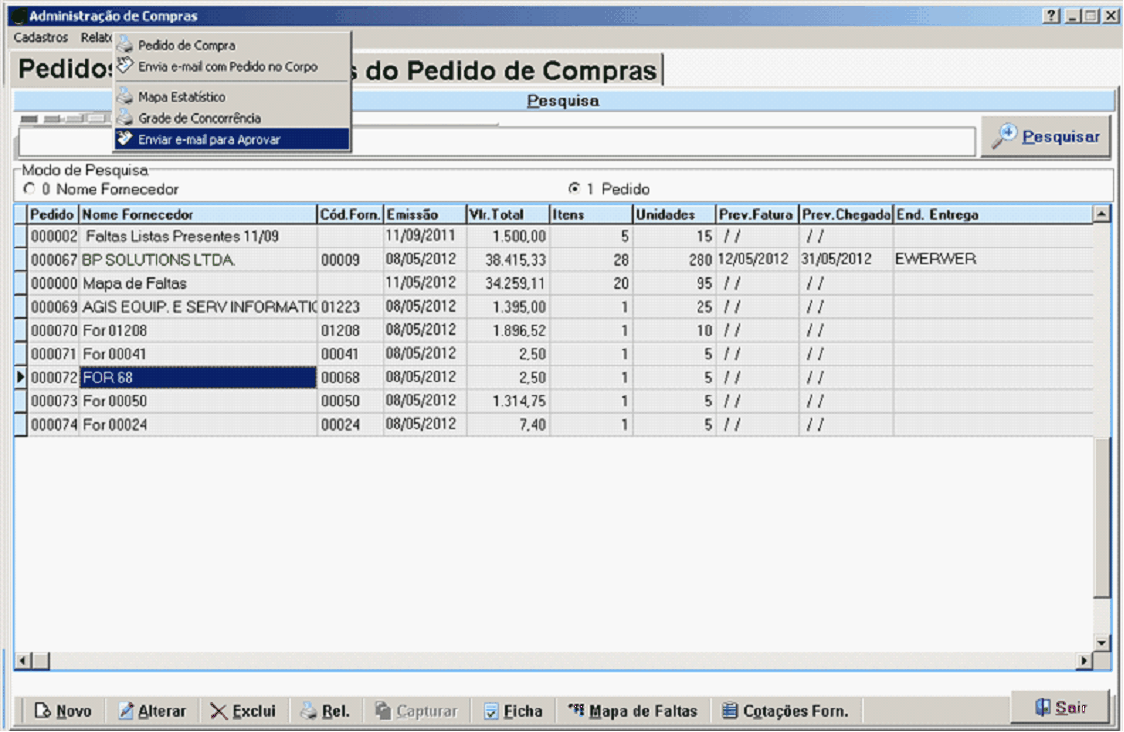Click the Alterar edit button
The width and height of the screenshot is (1124, 732).
click(x=152, y=711)
